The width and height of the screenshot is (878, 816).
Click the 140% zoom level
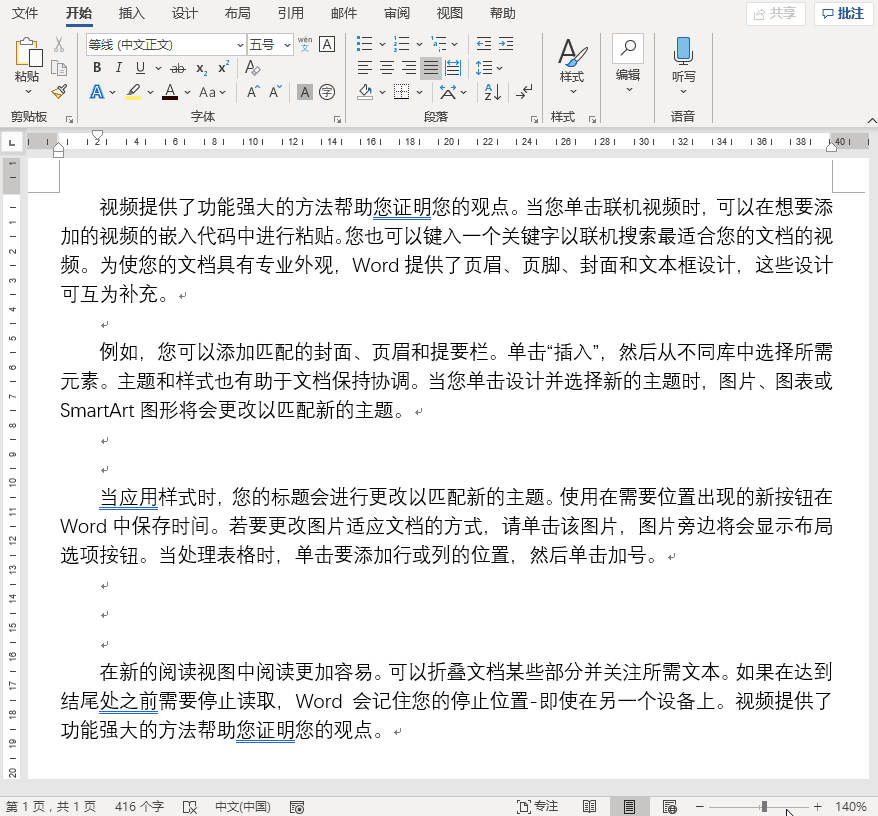(x=851, y=806)
